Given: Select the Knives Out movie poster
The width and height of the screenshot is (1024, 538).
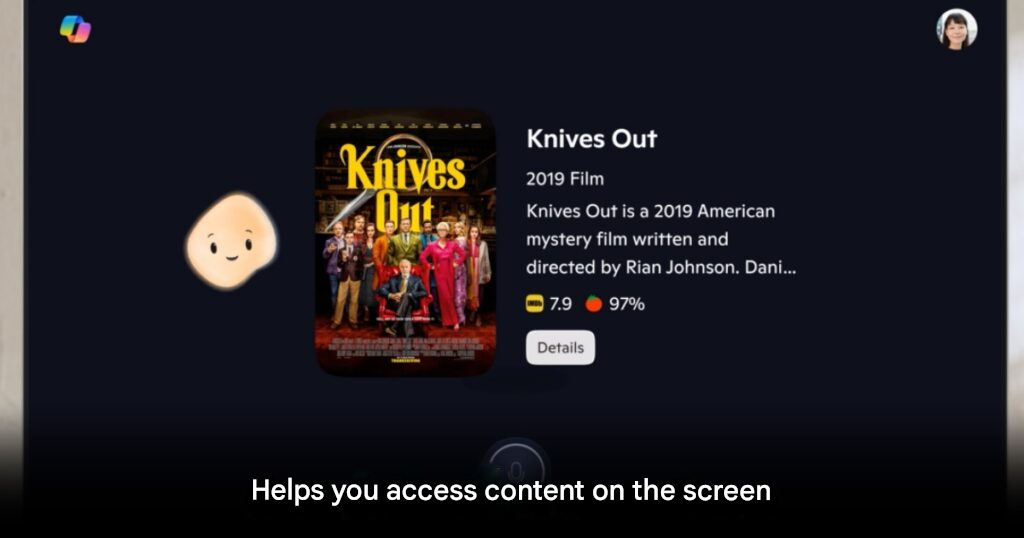Looking at the screenshot, I should (x=406, y=242).
